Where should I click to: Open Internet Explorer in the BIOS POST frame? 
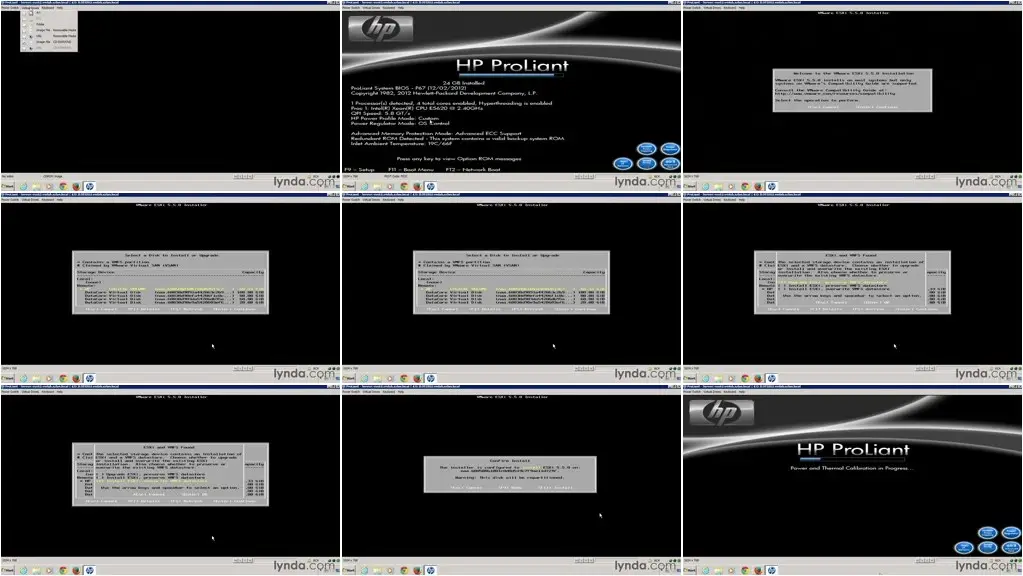[x=364, y=187]
